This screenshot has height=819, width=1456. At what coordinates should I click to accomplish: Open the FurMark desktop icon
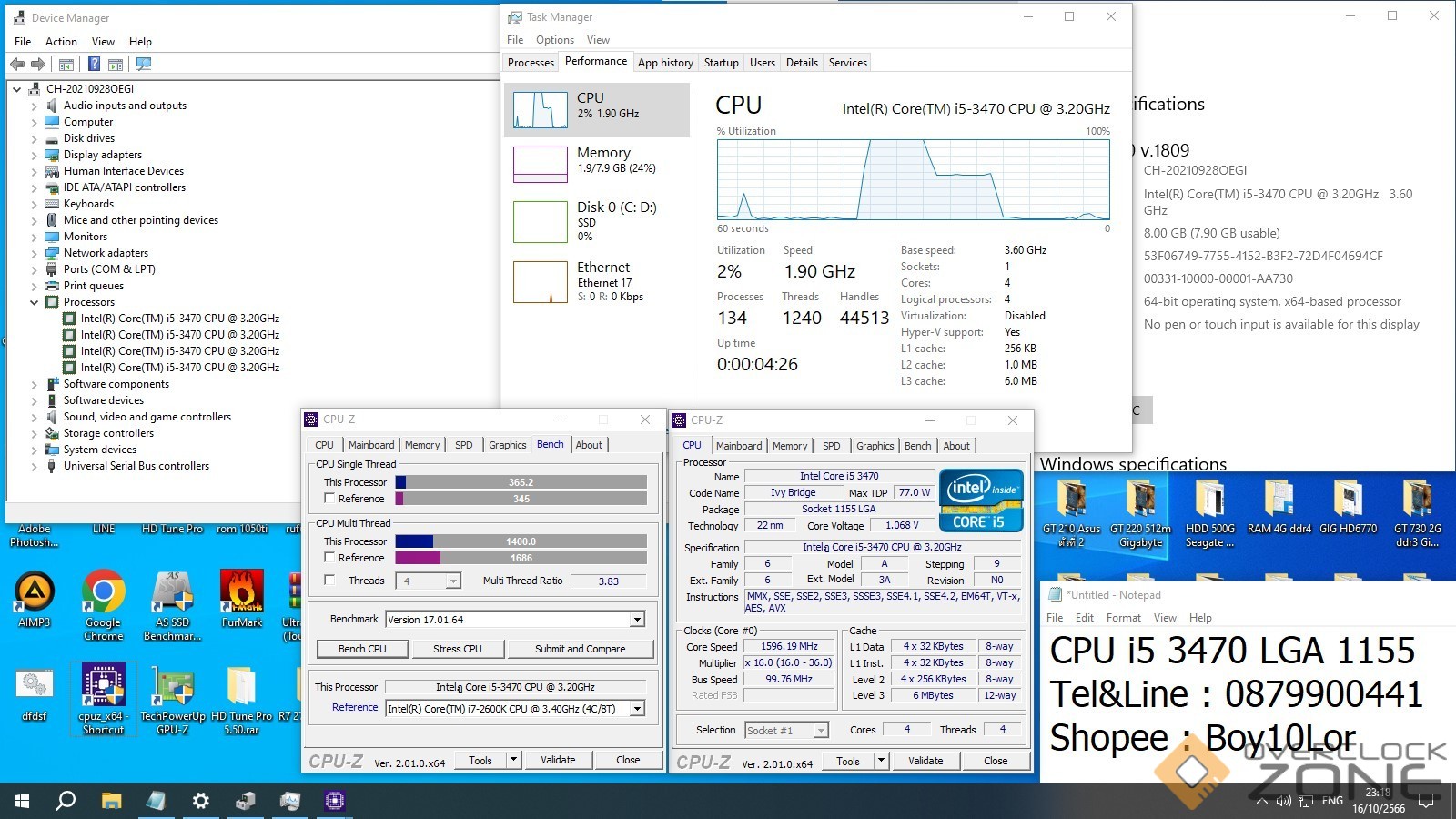pos(241,601)
